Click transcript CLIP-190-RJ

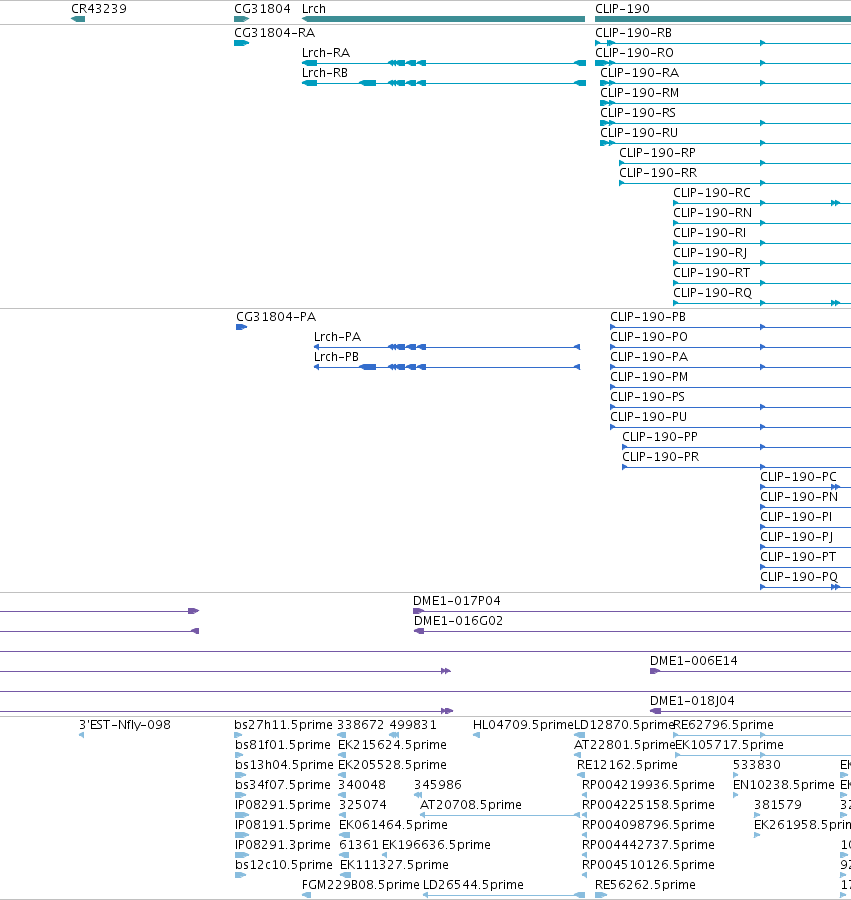point(710,254)
